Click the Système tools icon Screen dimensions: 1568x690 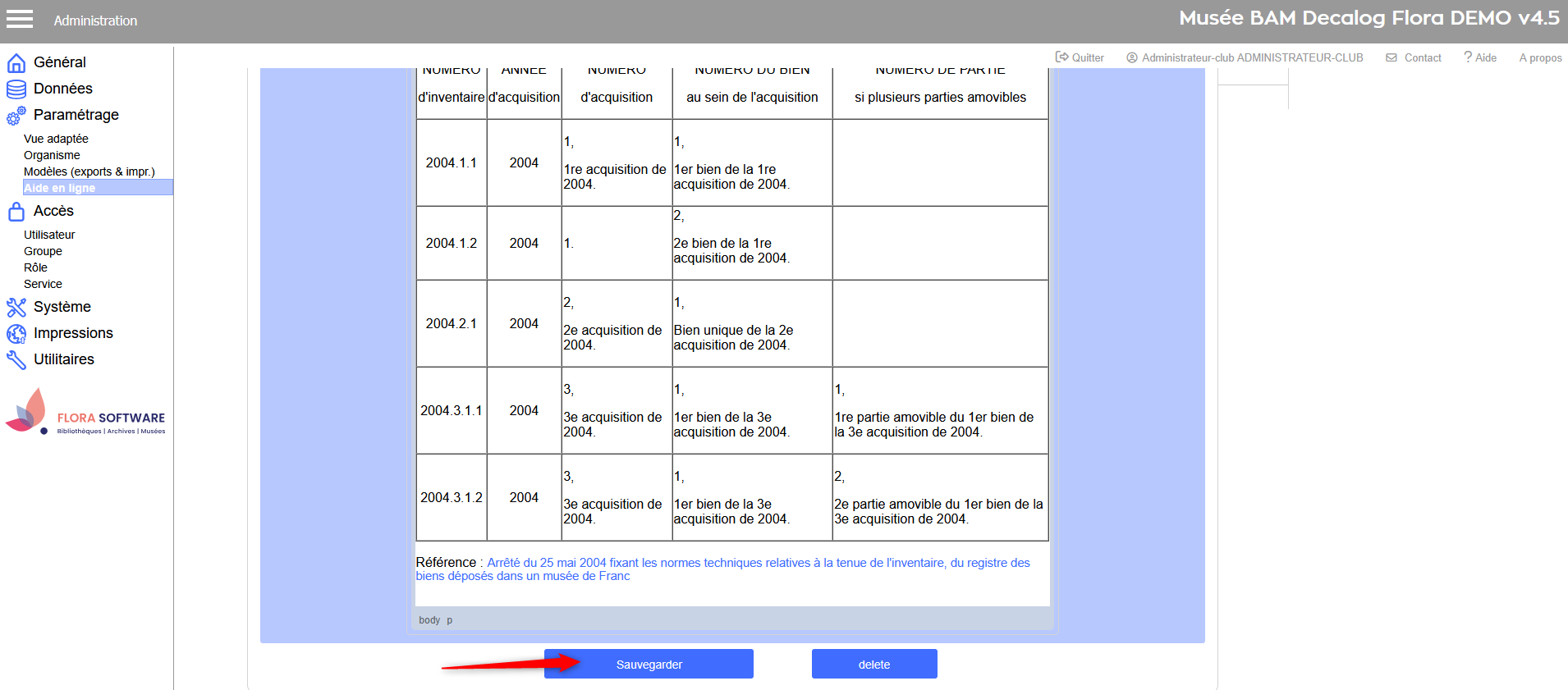click(x=16, y=308)
